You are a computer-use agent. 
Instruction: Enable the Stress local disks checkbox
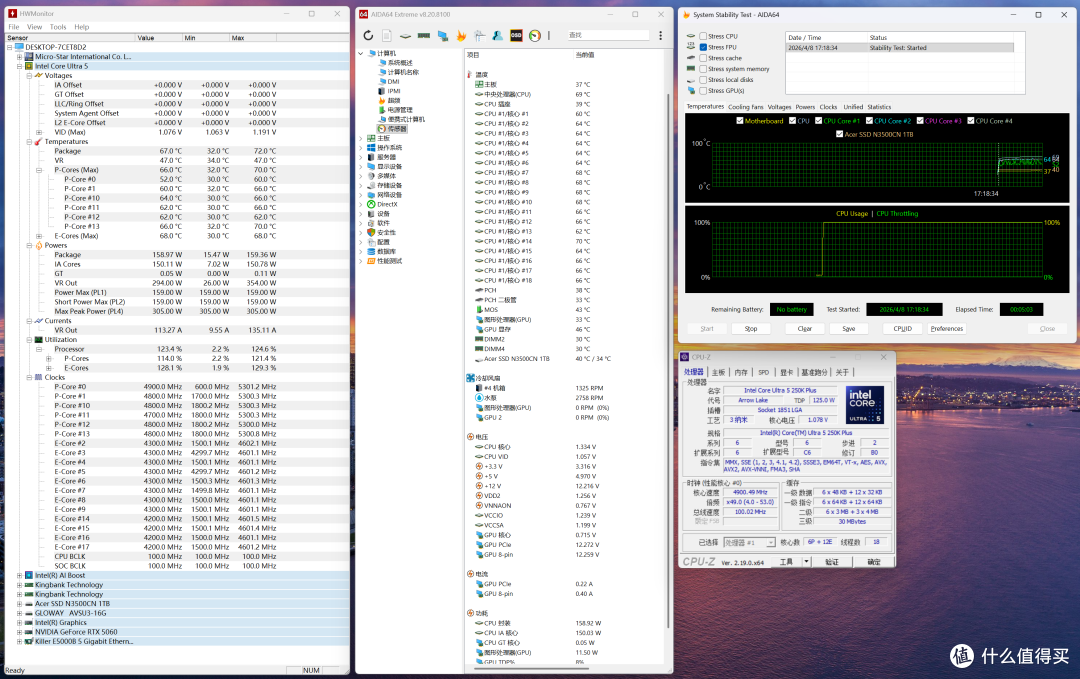[x=703, y=80]
